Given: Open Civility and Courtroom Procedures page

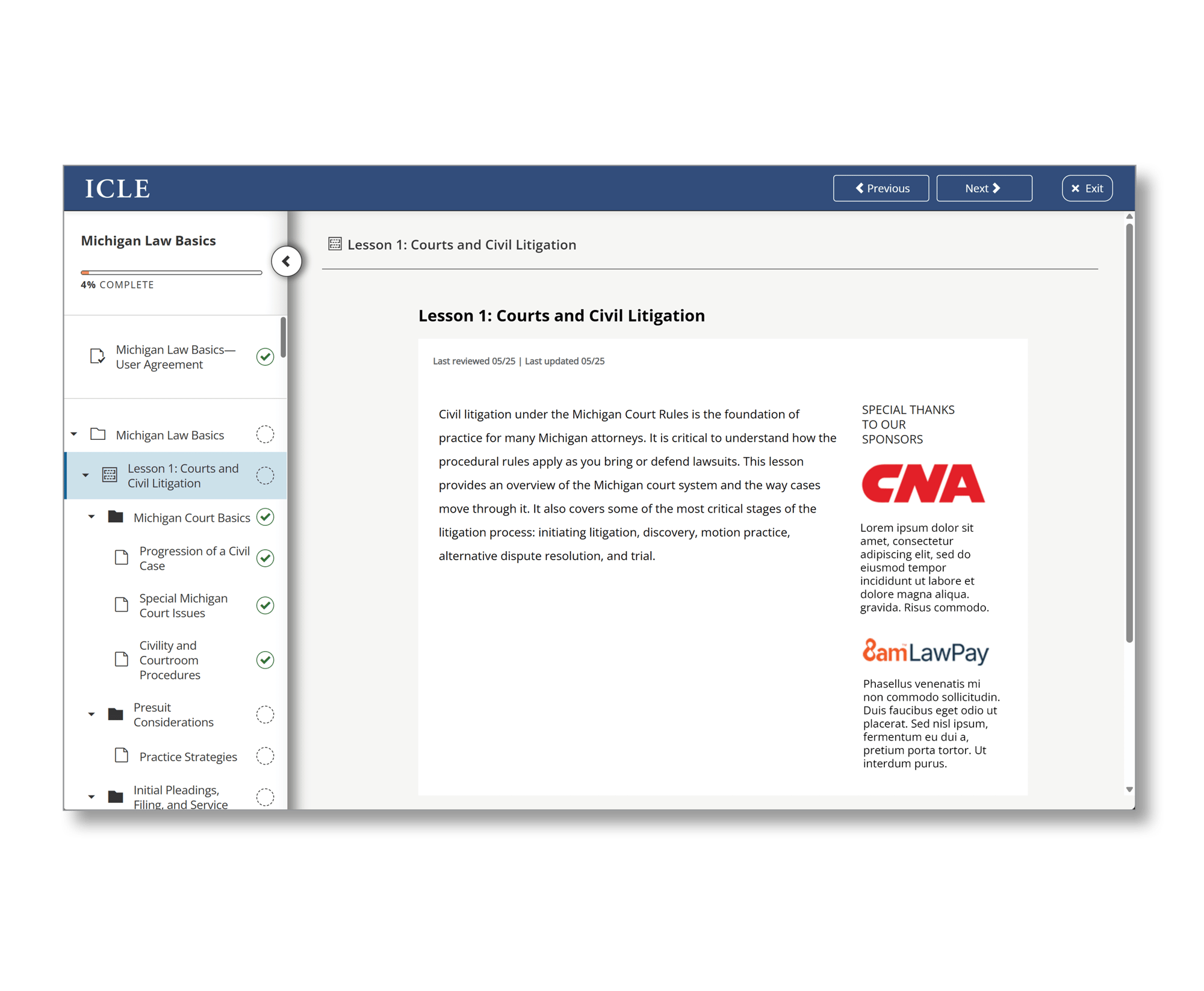Looking at the screenshot, I should tap(170, 659).
